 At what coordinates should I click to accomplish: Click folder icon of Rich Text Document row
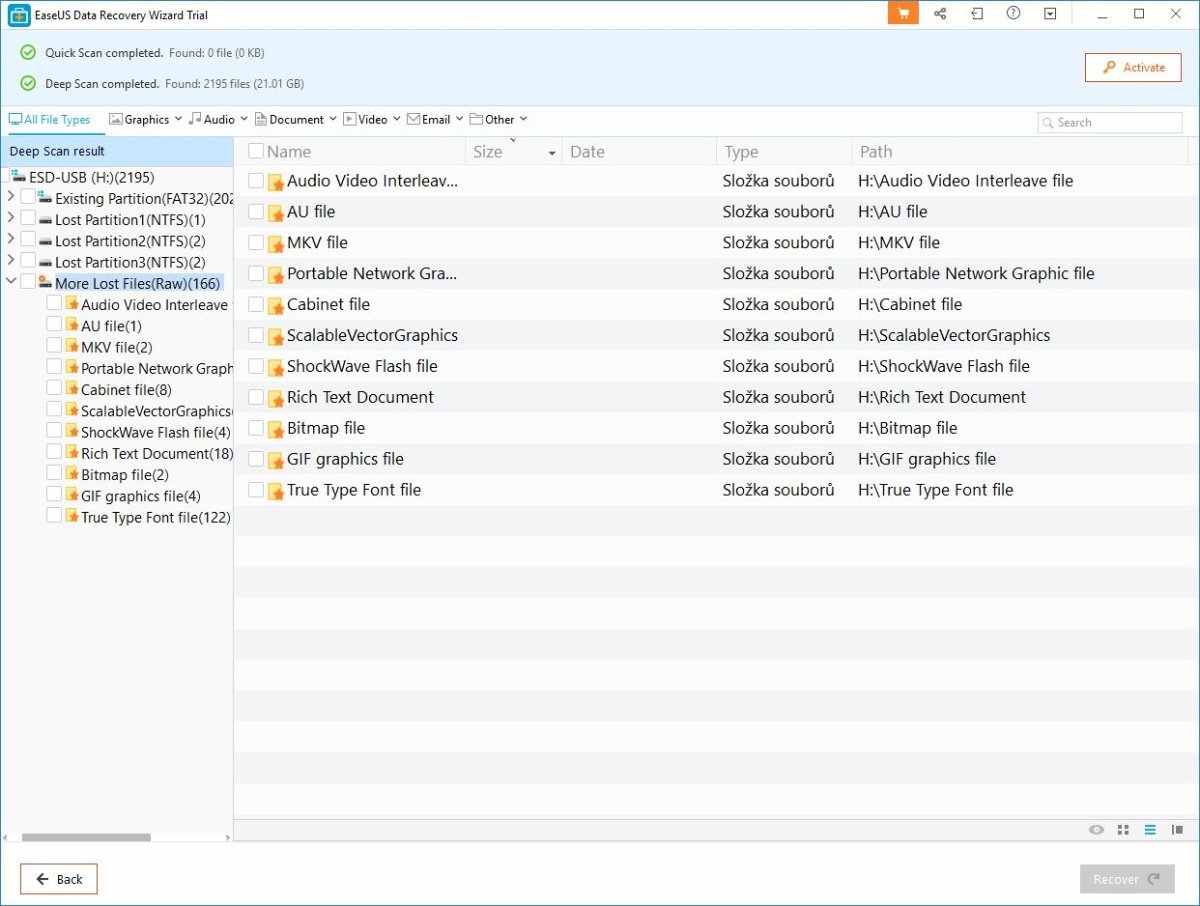point(276,399)
